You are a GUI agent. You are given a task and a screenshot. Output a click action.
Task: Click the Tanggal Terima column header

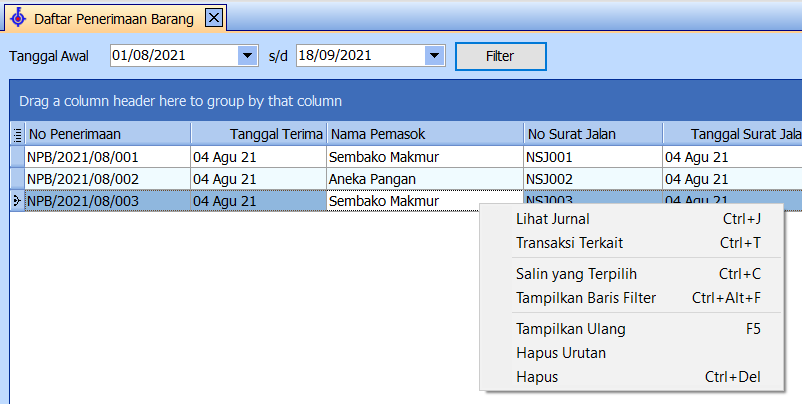click(258, 134)
